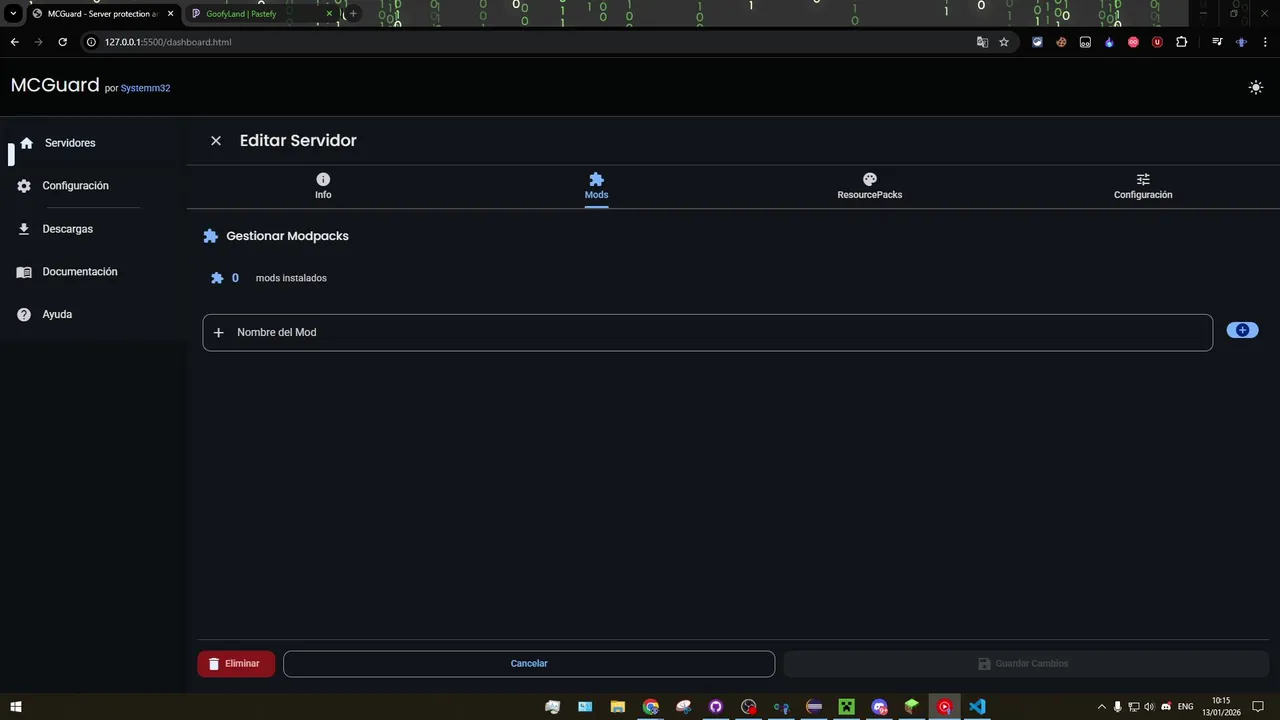Click the MCGuard logo title
1280x720 pixels.
(55, 85)
